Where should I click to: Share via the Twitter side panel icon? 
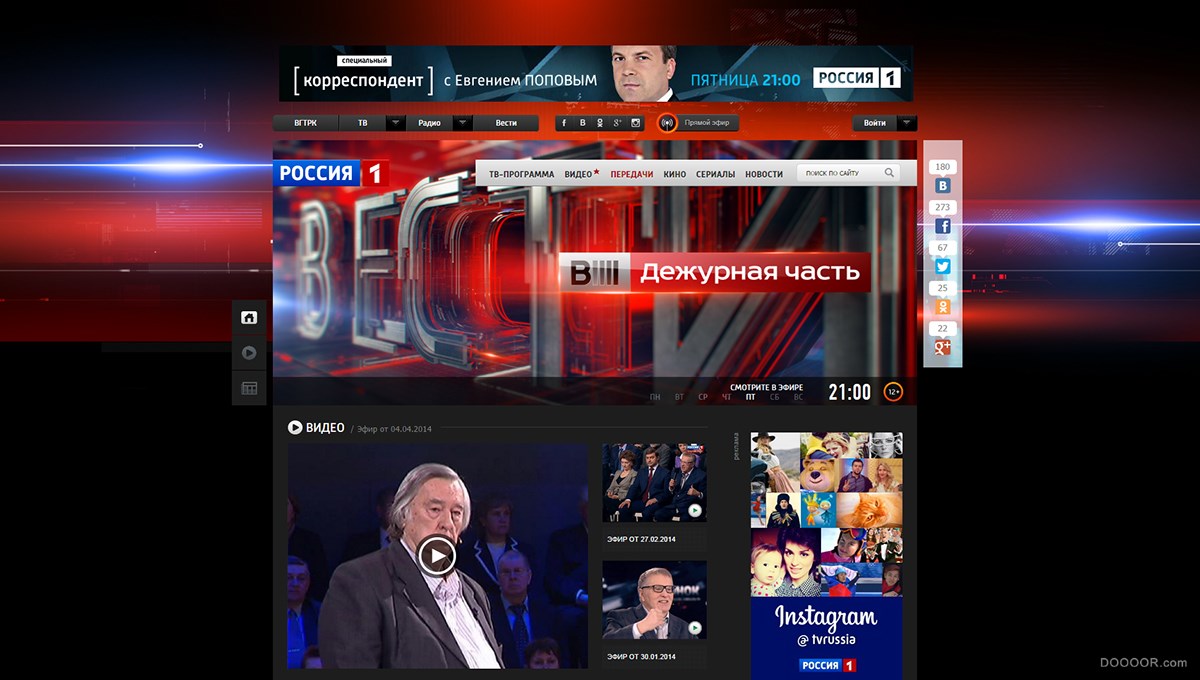pyautogui.click(x=942, y=267)
